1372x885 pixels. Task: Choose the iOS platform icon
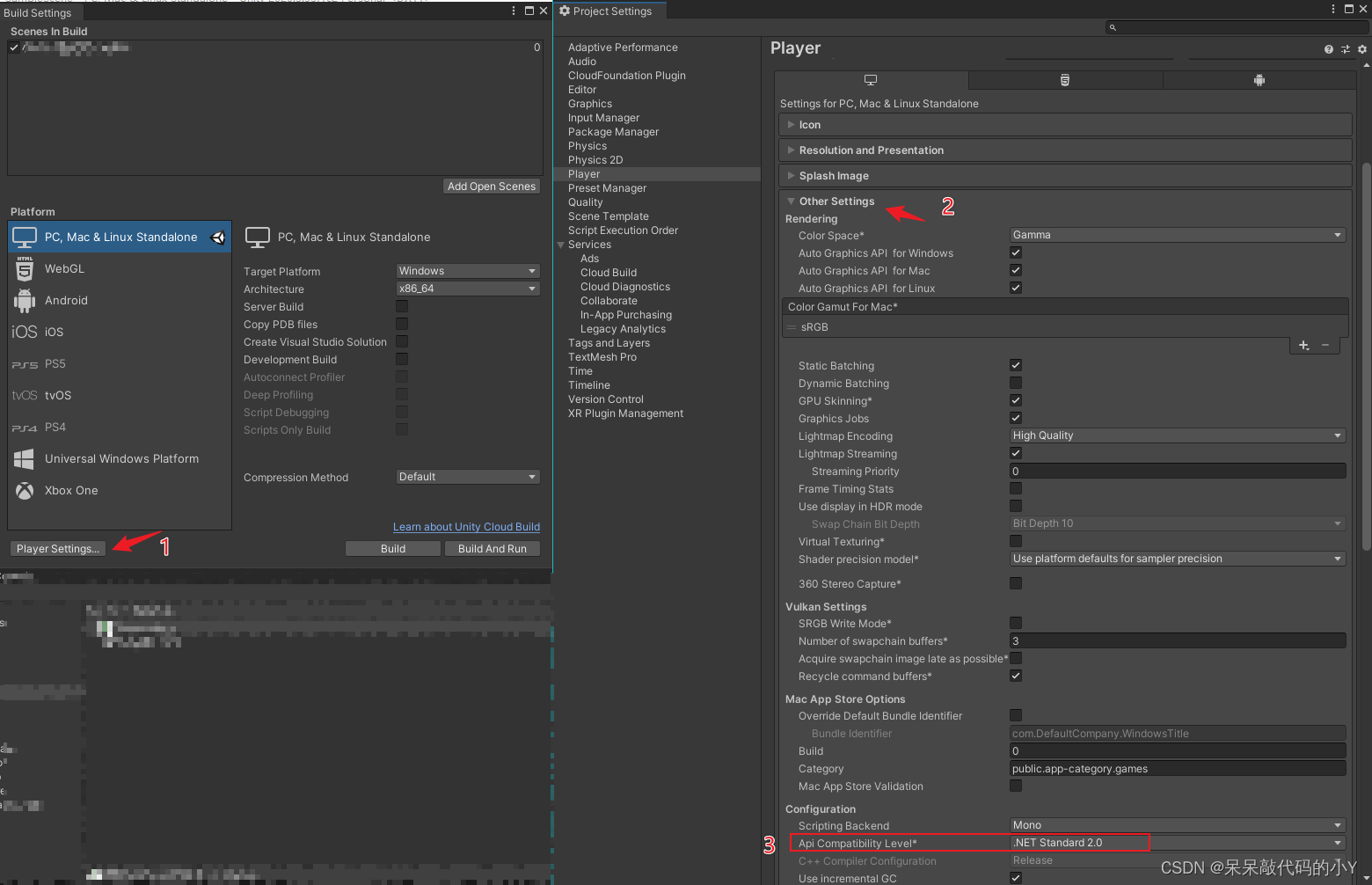(x=25, y=333)
